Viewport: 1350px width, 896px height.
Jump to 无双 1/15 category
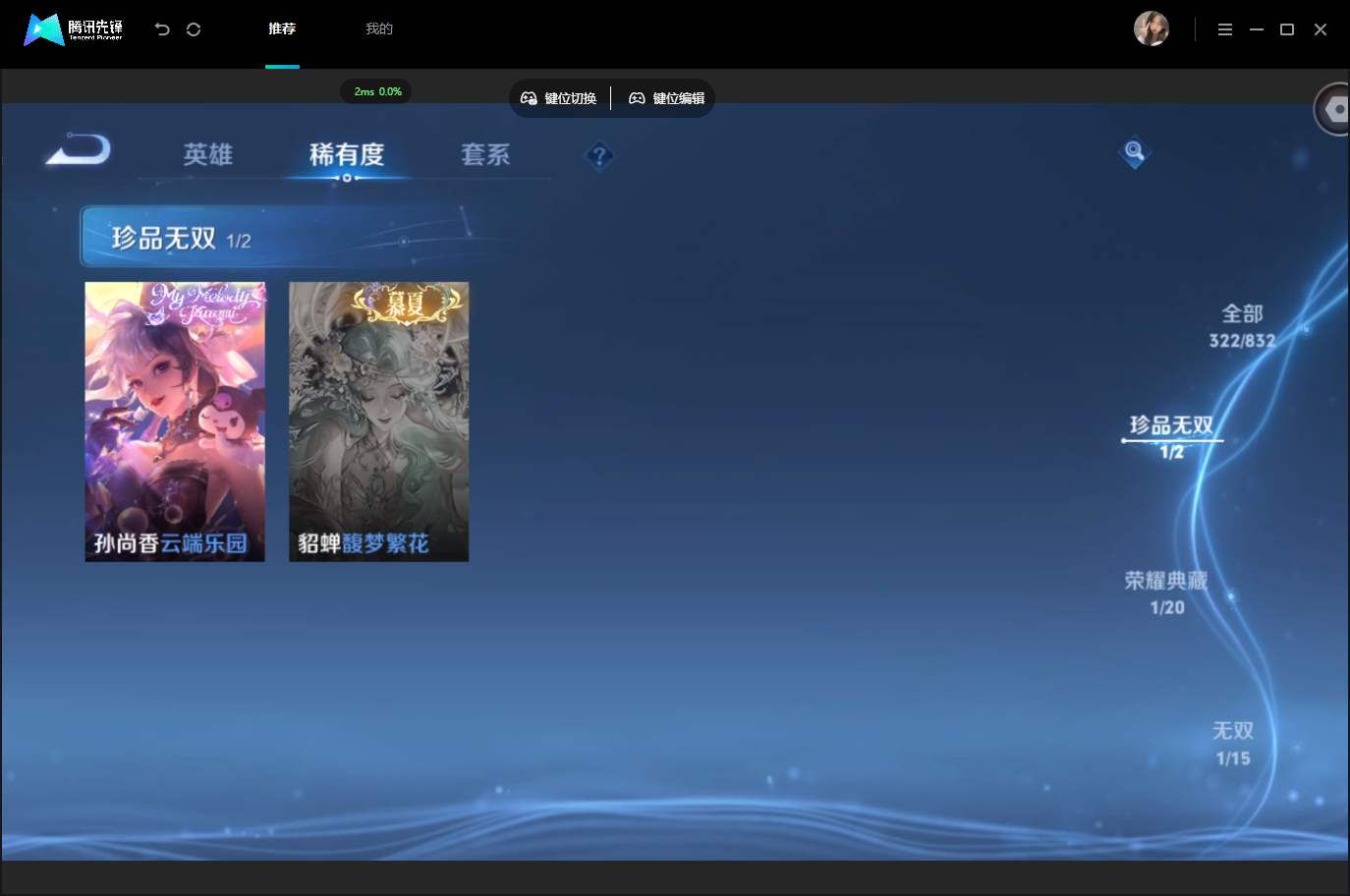[1233, 744]
